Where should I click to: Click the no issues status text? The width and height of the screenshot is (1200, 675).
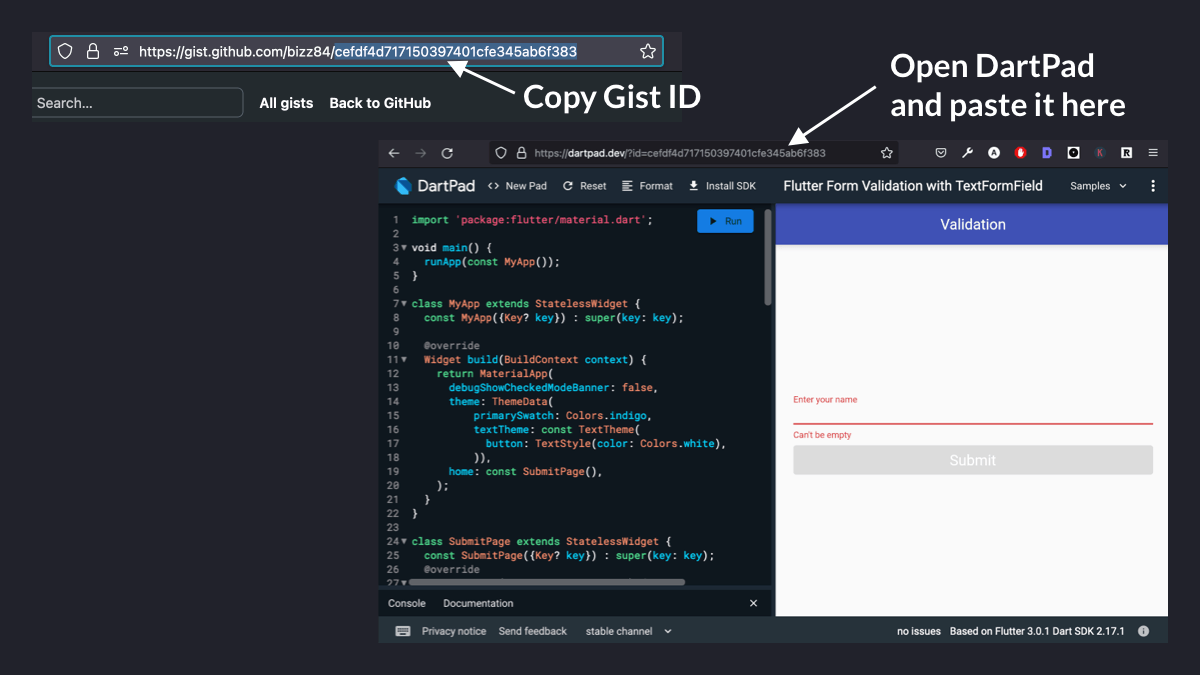click(919, 632)
